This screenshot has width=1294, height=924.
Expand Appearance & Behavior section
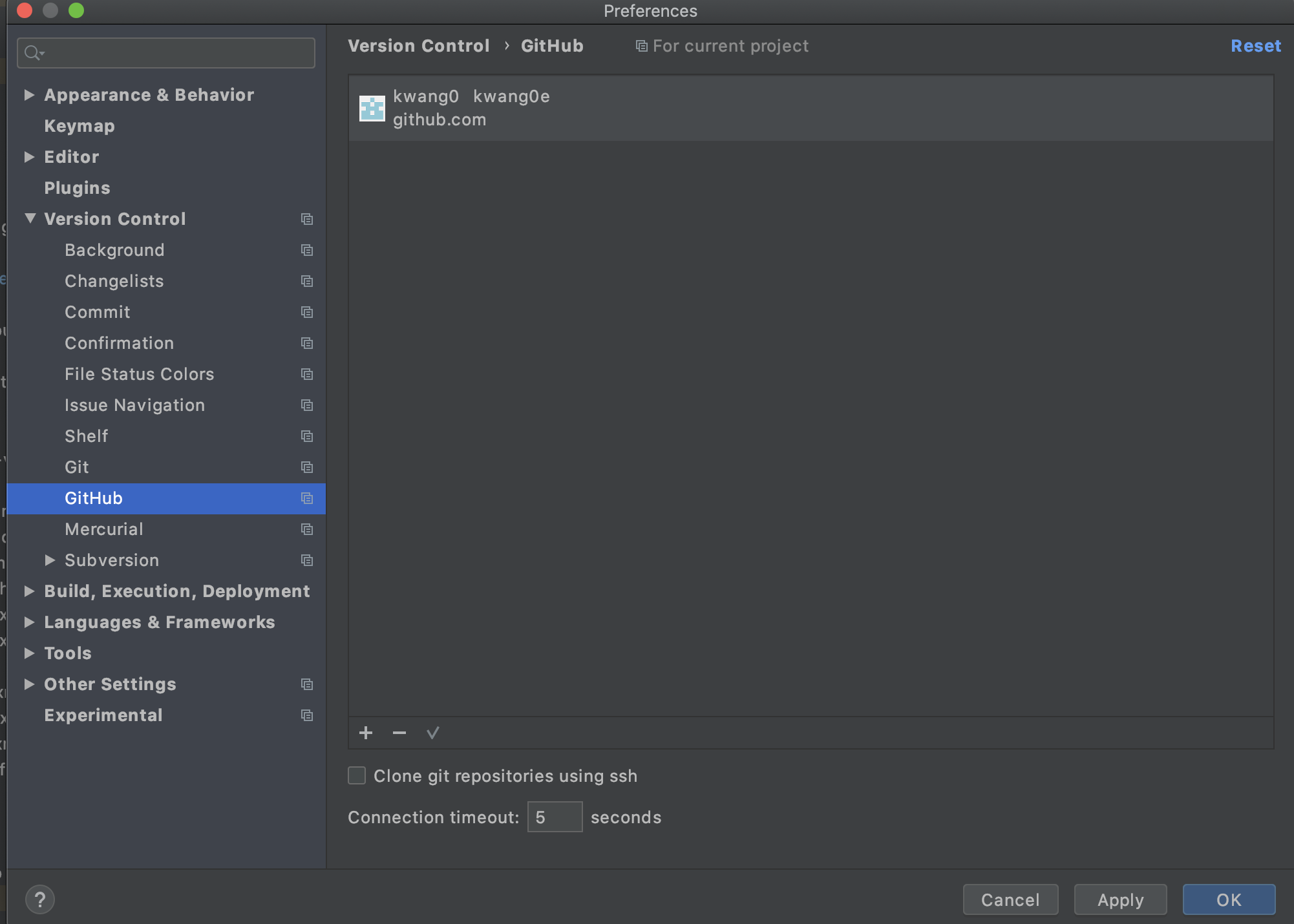(29, 95)
